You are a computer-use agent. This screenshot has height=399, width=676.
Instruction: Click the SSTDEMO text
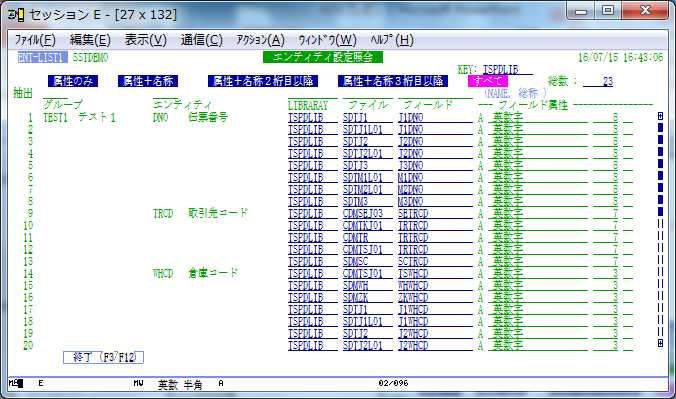[91, 57]
